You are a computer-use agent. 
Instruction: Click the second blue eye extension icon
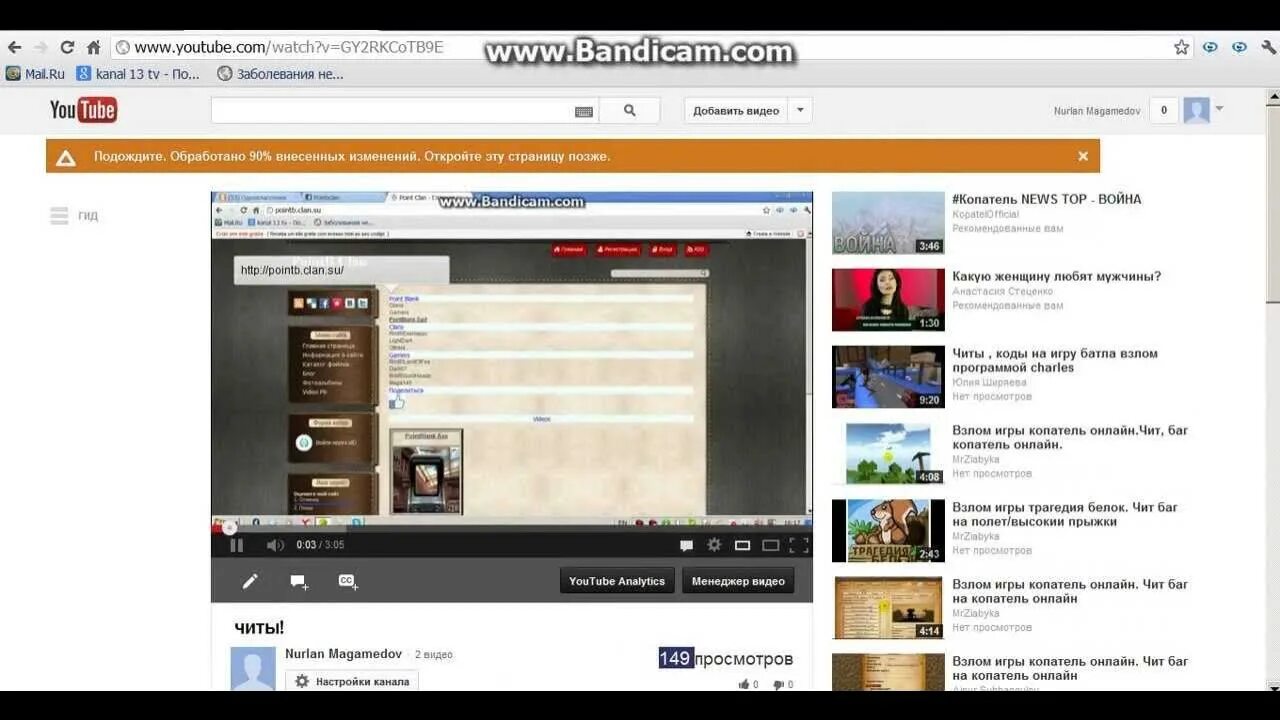1239,47
